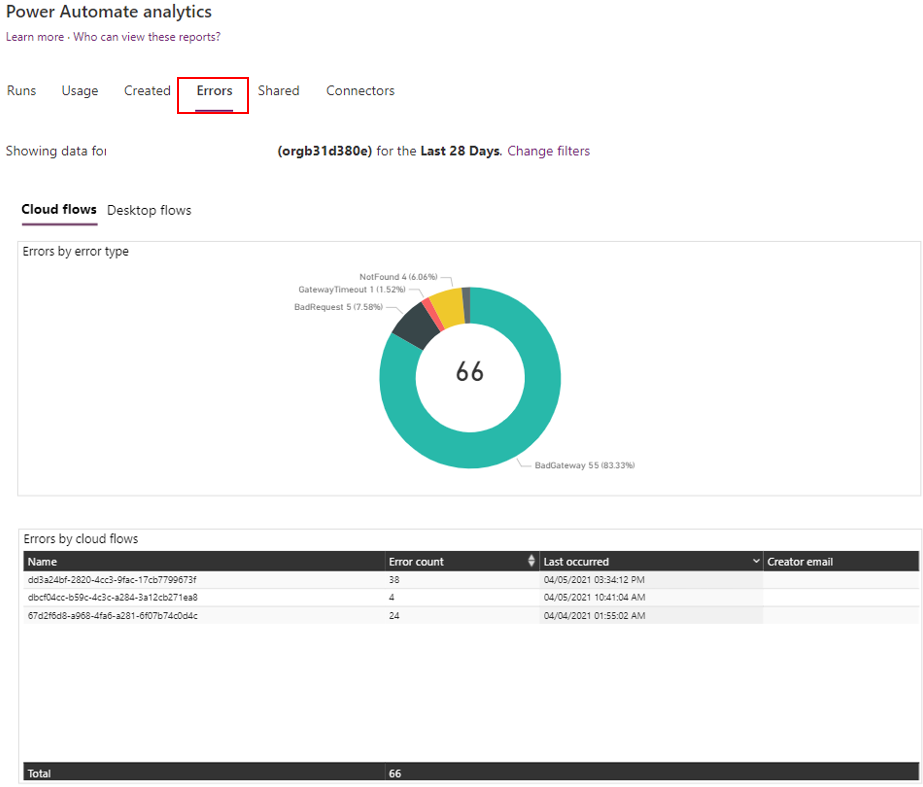Click date cell 04/05/2021 10:41:04 AM
This screenshot has width=923, height=787.
(x=595, y=597)
